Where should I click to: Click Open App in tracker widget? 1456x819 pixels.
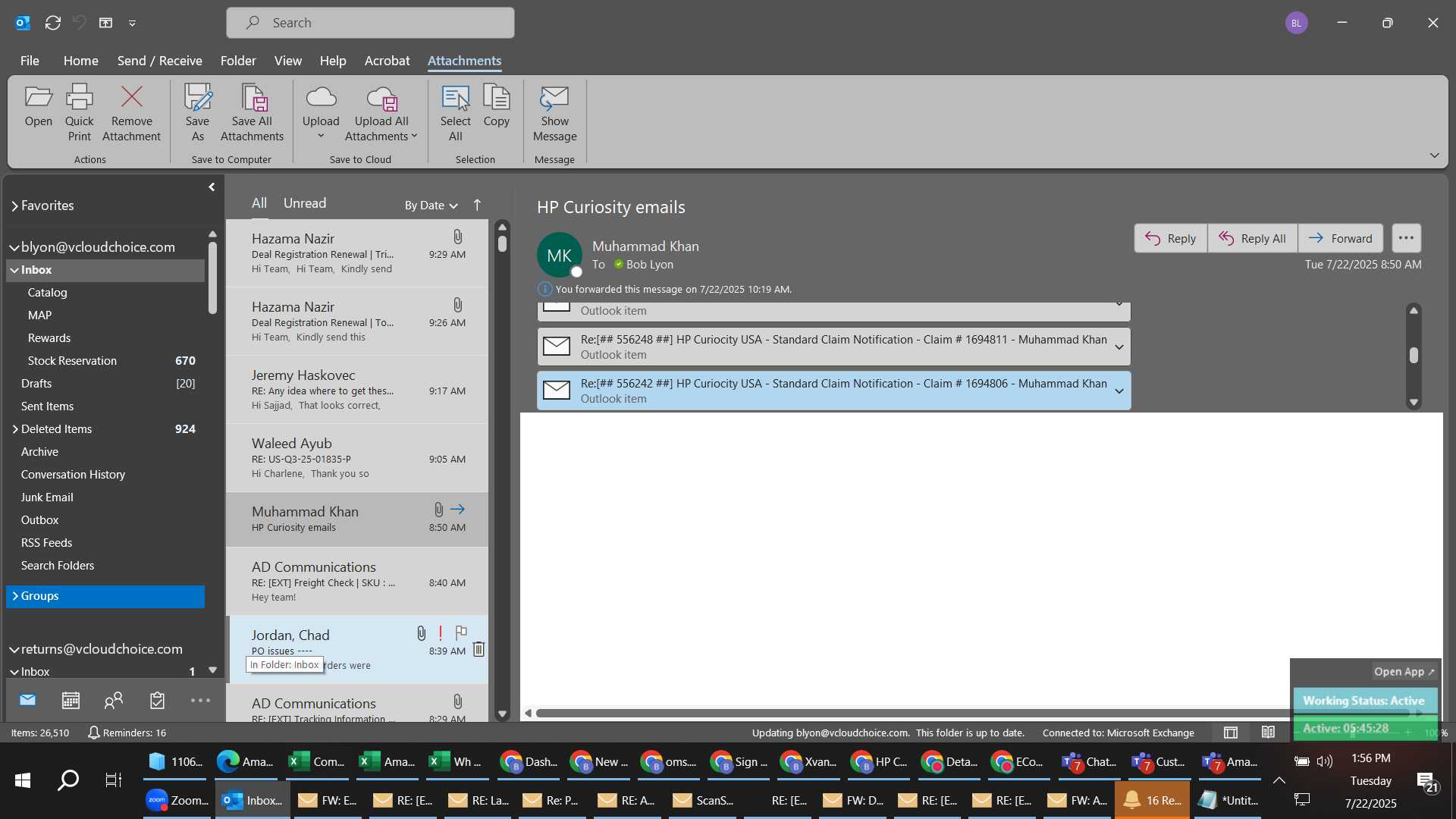(x=1404, y=672)
